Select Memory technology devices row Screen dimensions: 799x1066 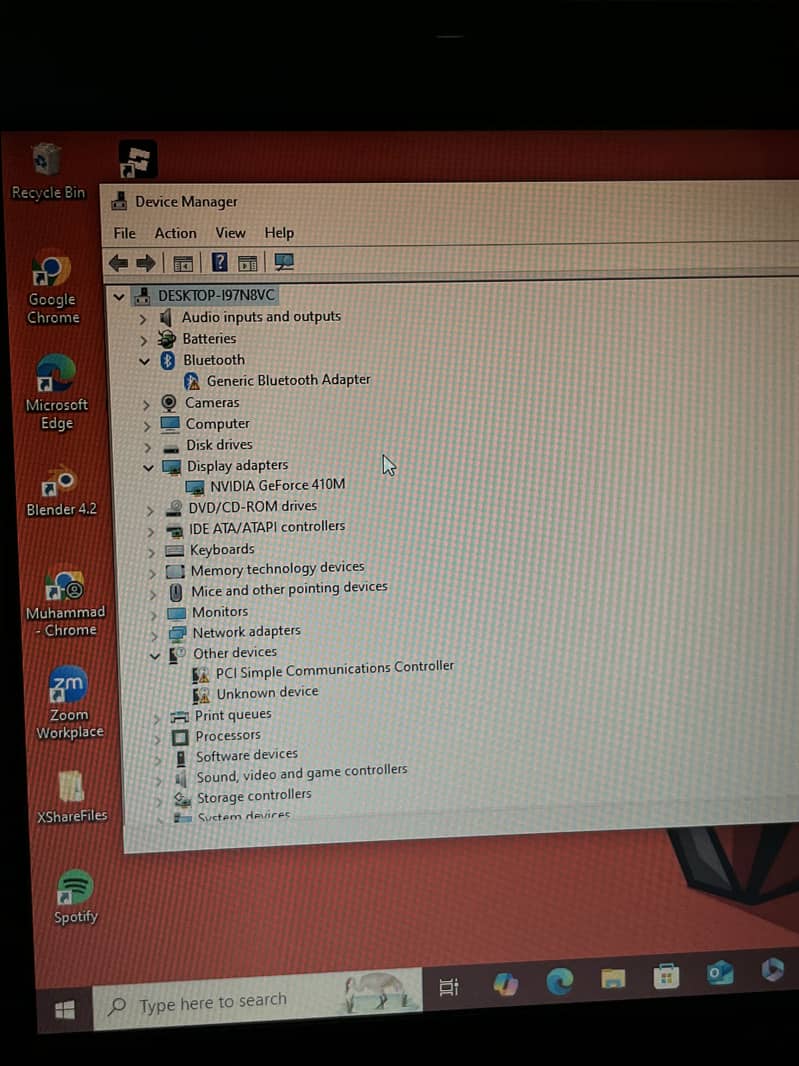click(265, 569)
